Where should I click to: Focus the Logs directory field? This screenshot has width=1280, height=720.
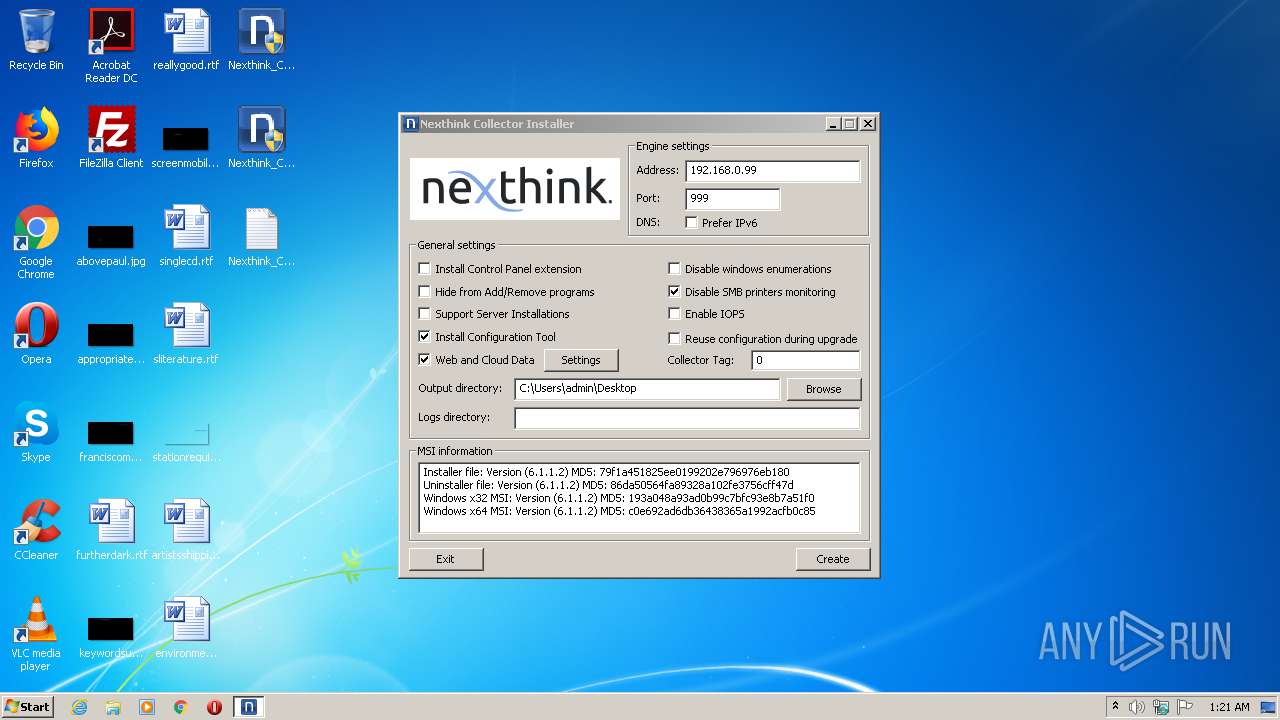(687, 418)
